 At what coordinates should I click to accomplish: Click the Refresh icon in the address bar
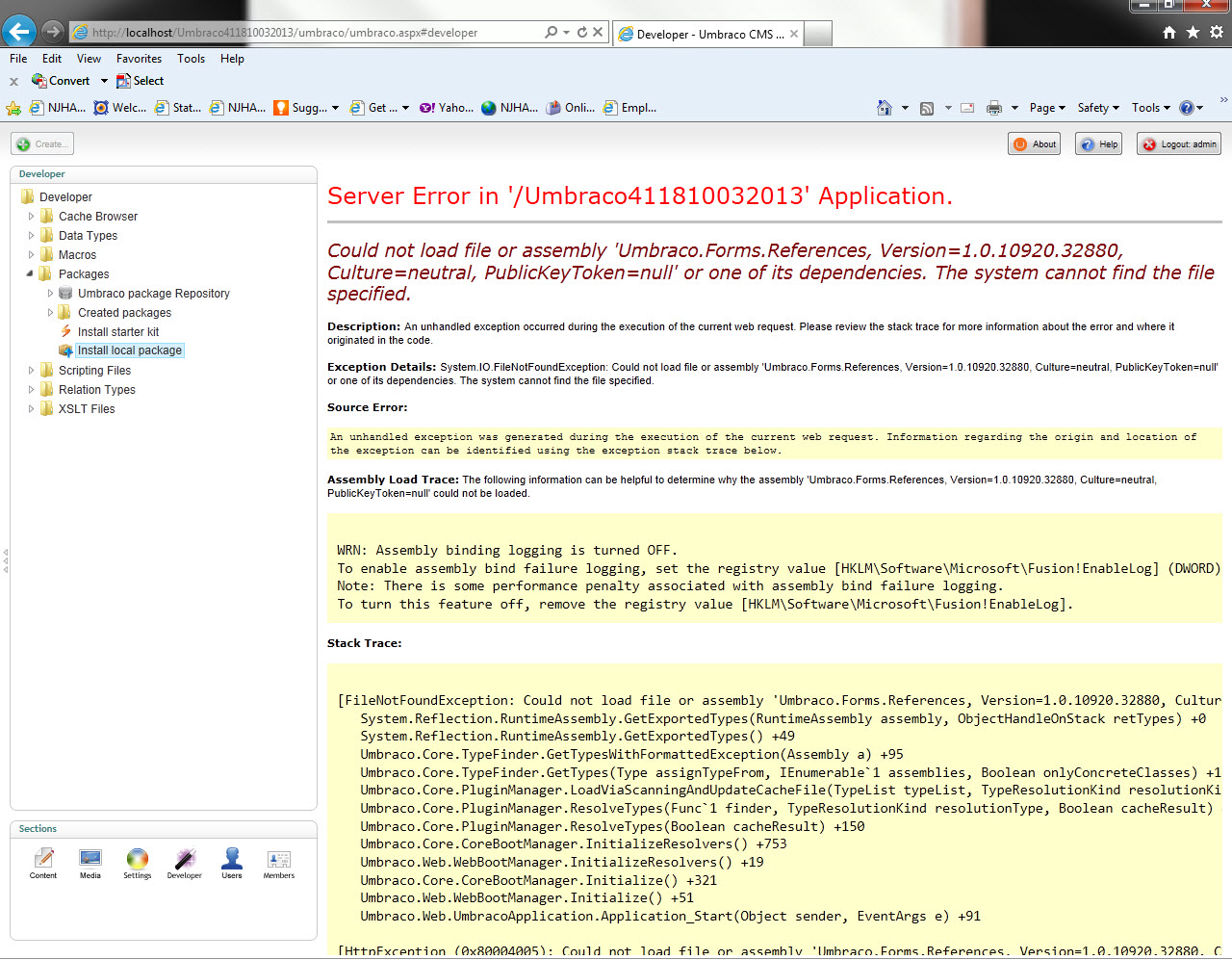(x=582, y=32)
